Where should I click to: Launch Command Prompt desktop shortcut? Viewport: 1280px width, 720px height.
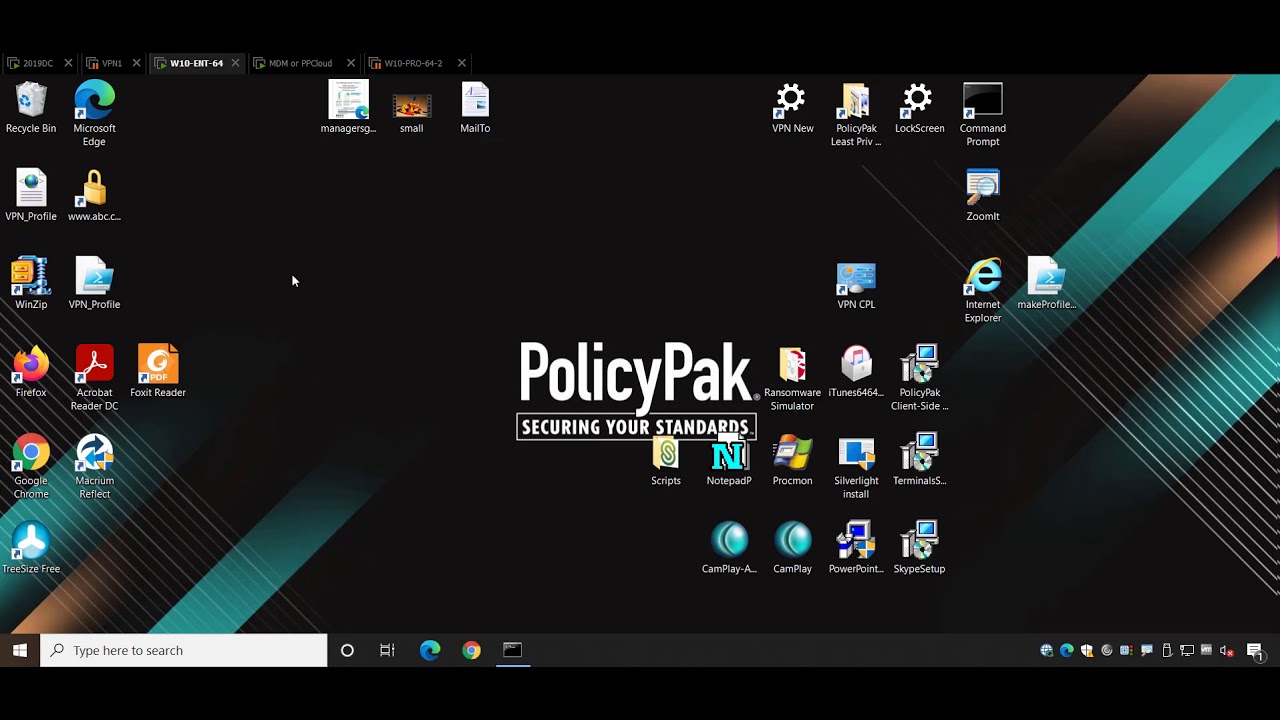pos(982,114)
